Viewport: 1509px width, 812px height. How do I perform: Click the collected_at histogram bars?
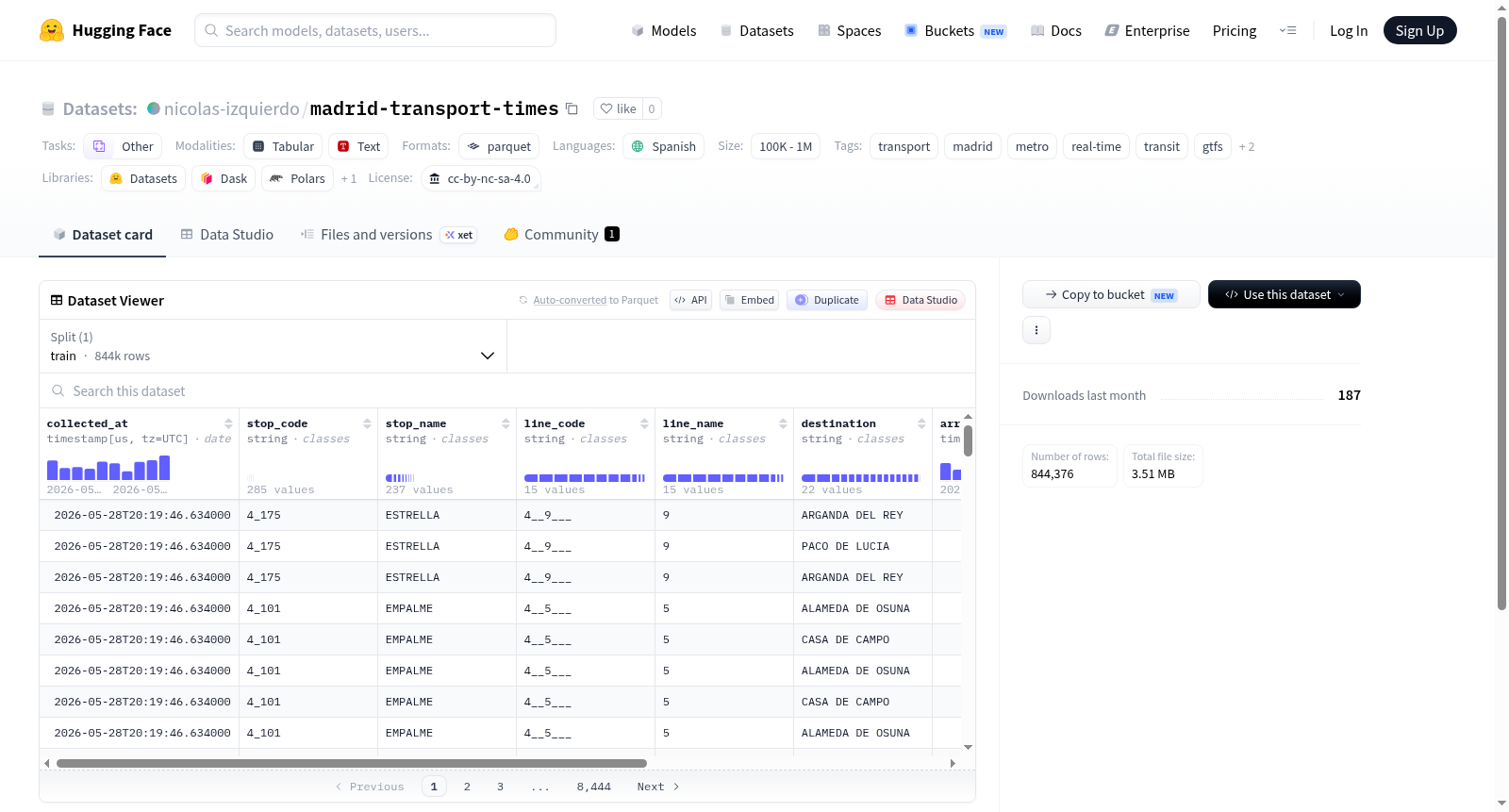point(108,468)
